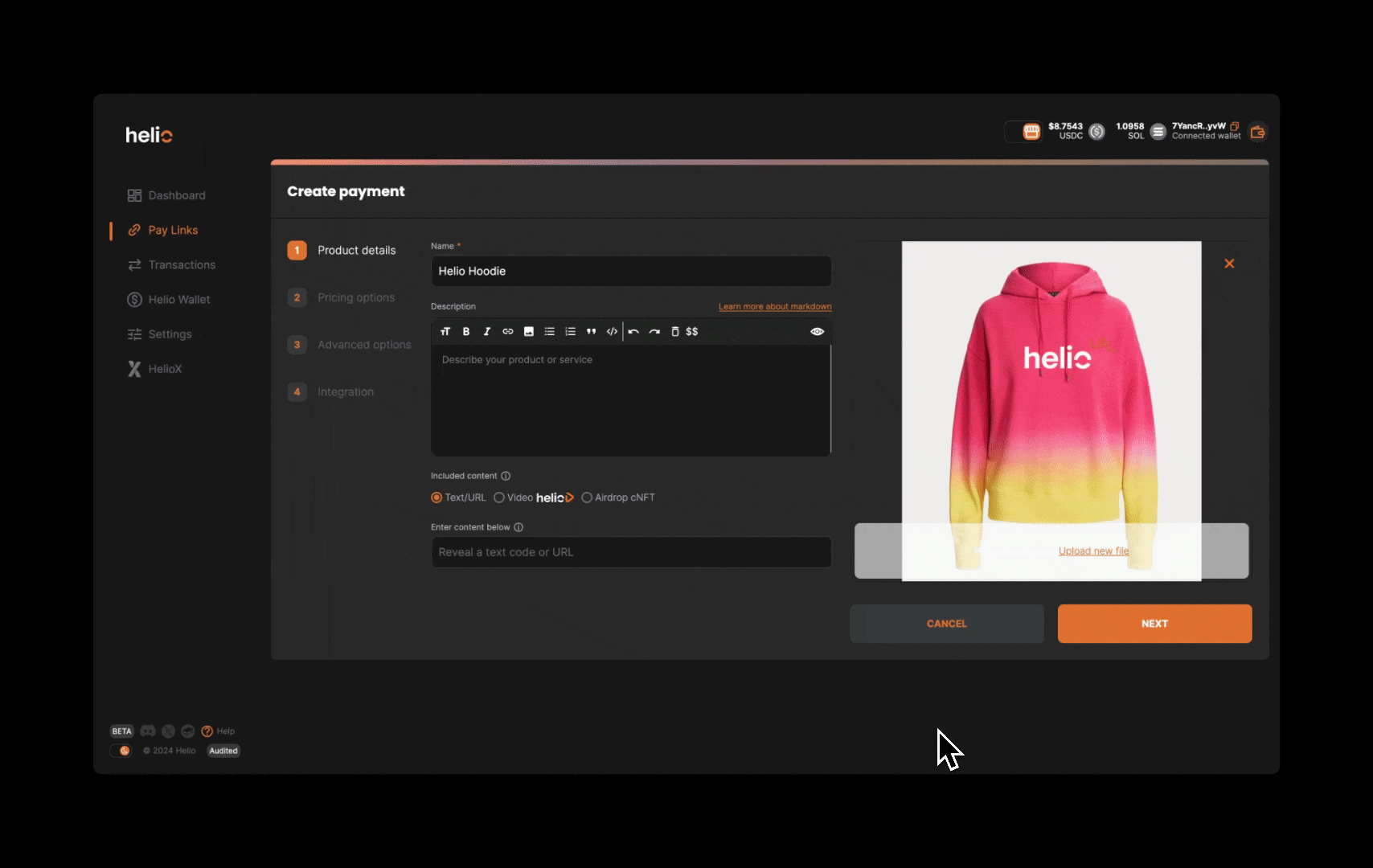The height and width of the screenshot is (868, 1373).
Task: Create a bulleted list in the description
Action: pyautogui.click(x=550, y=331)
